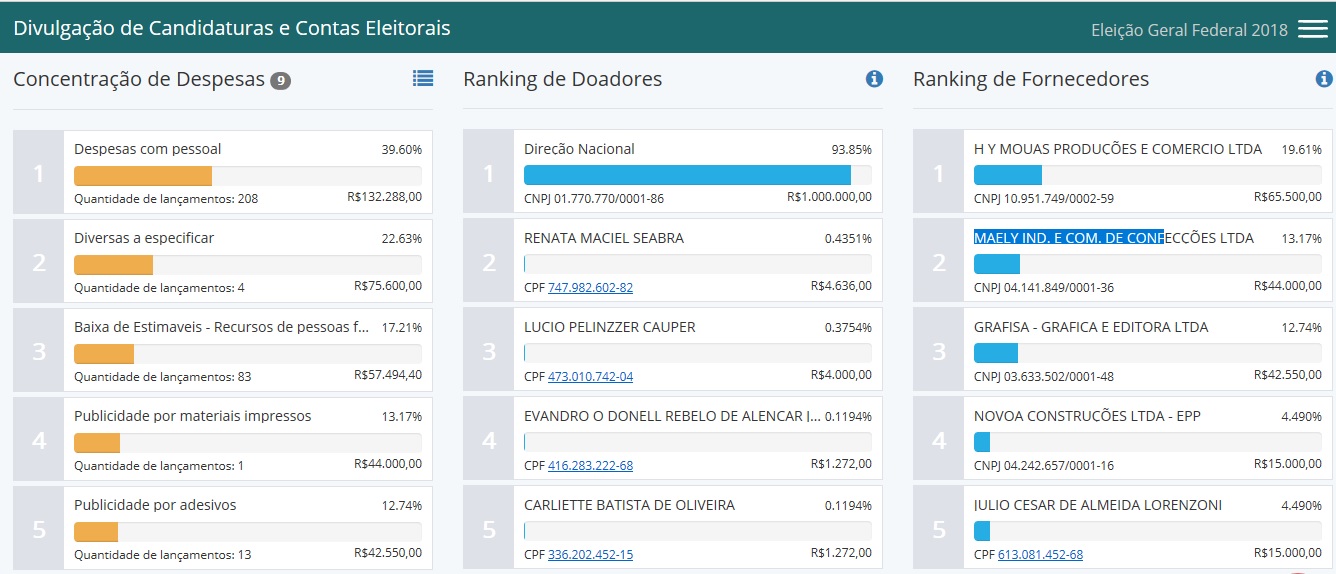Click supplier amount R$65.500,00
1336x574 pixels.
[x=1288, y=197]
